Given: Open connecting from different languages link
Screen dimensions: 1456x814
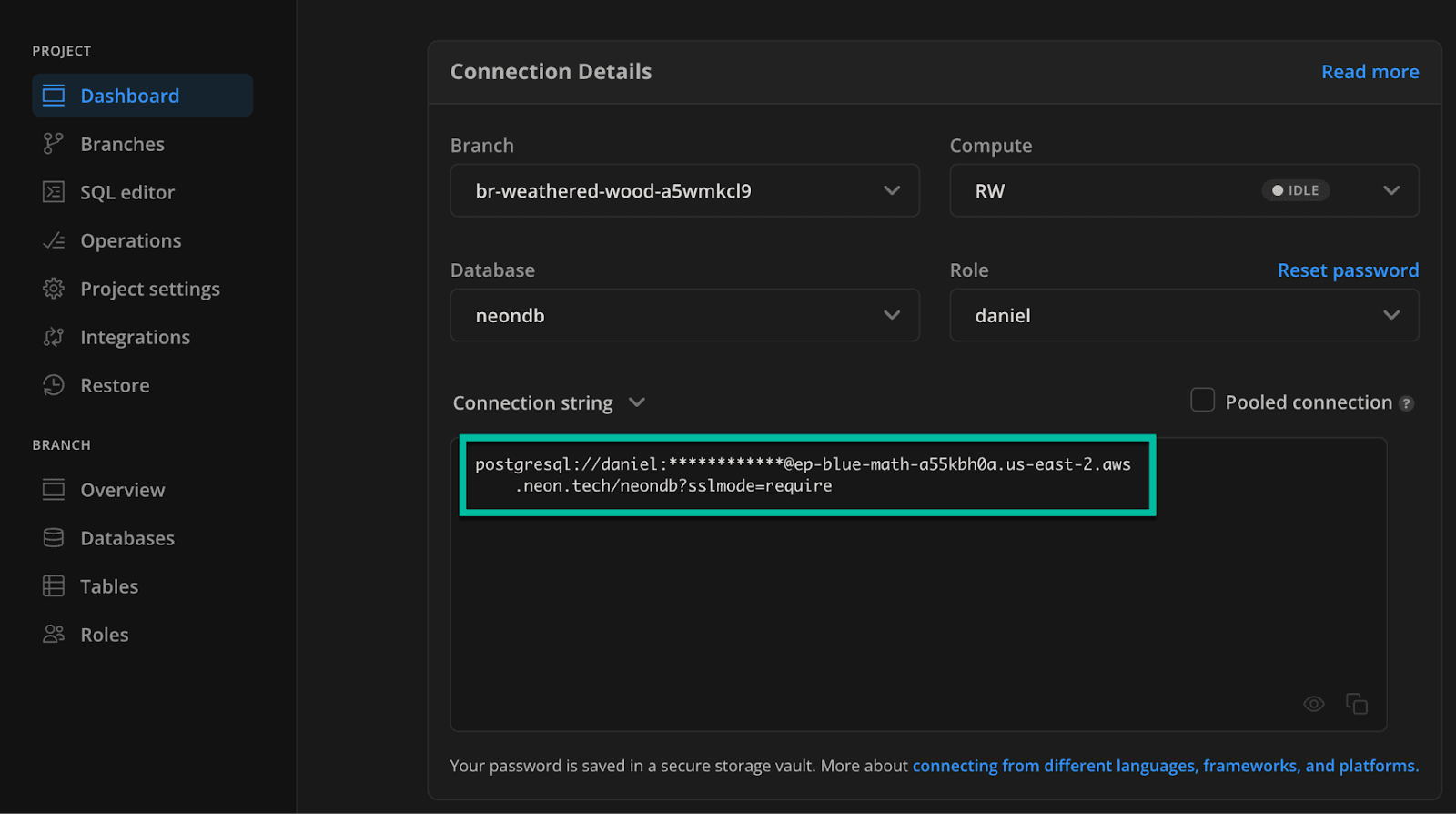Looking at the screenshot, I should pos(1165,766).
